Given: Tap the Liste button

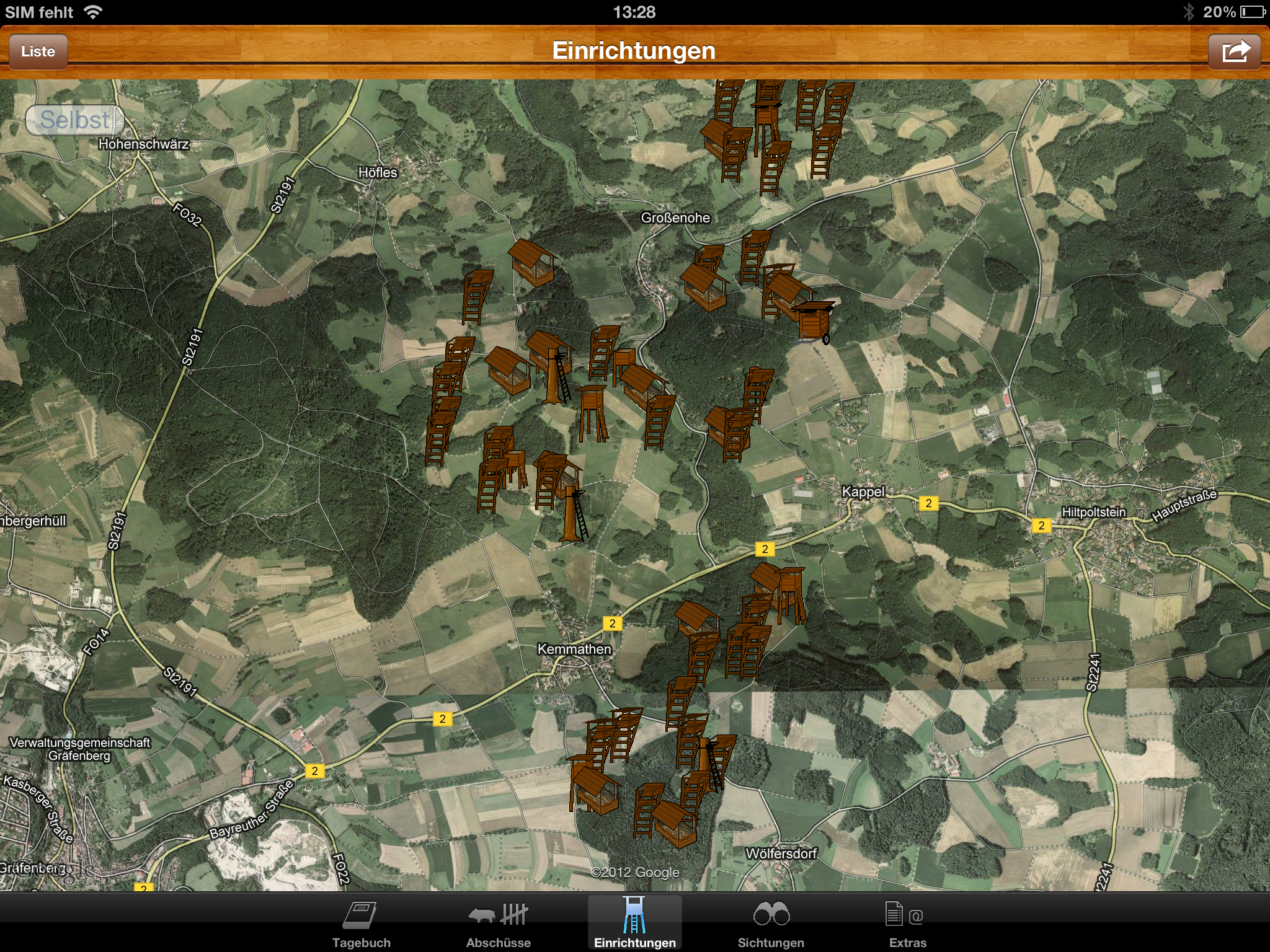Looking at the screenshot, I should click(38, 51).
